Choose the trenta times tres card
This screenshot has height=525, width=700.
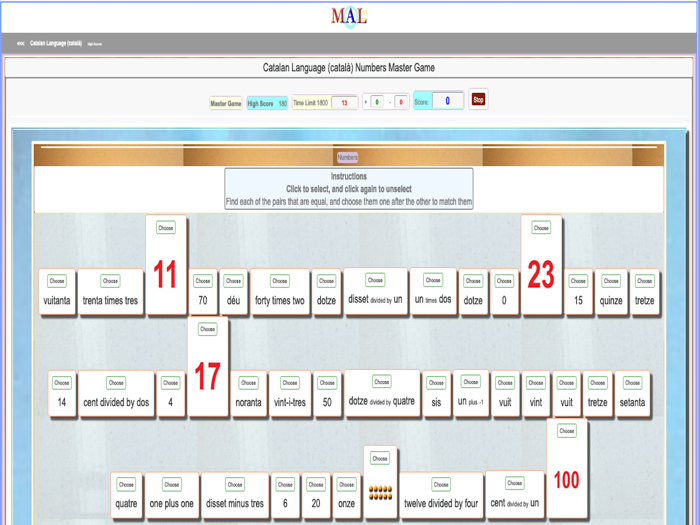click(x=110, y=281)
